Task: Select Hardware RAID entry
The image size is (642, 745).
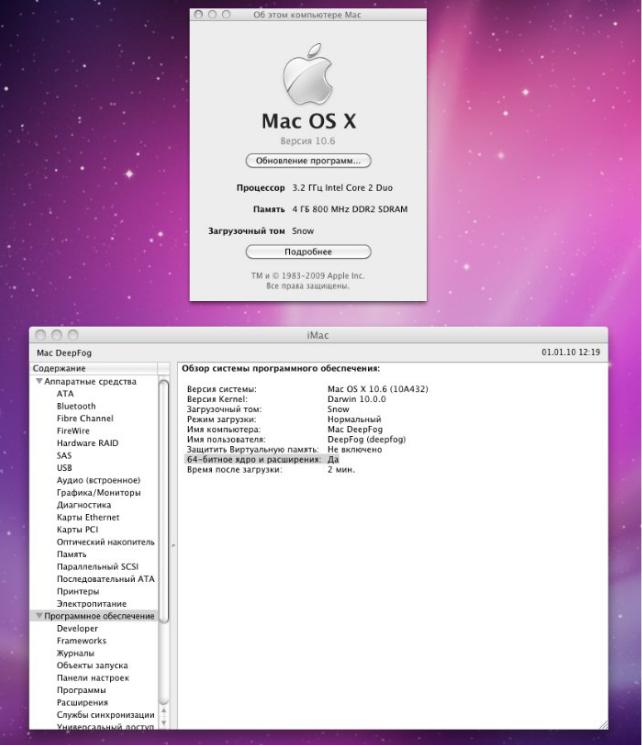Action: [87, 443]
